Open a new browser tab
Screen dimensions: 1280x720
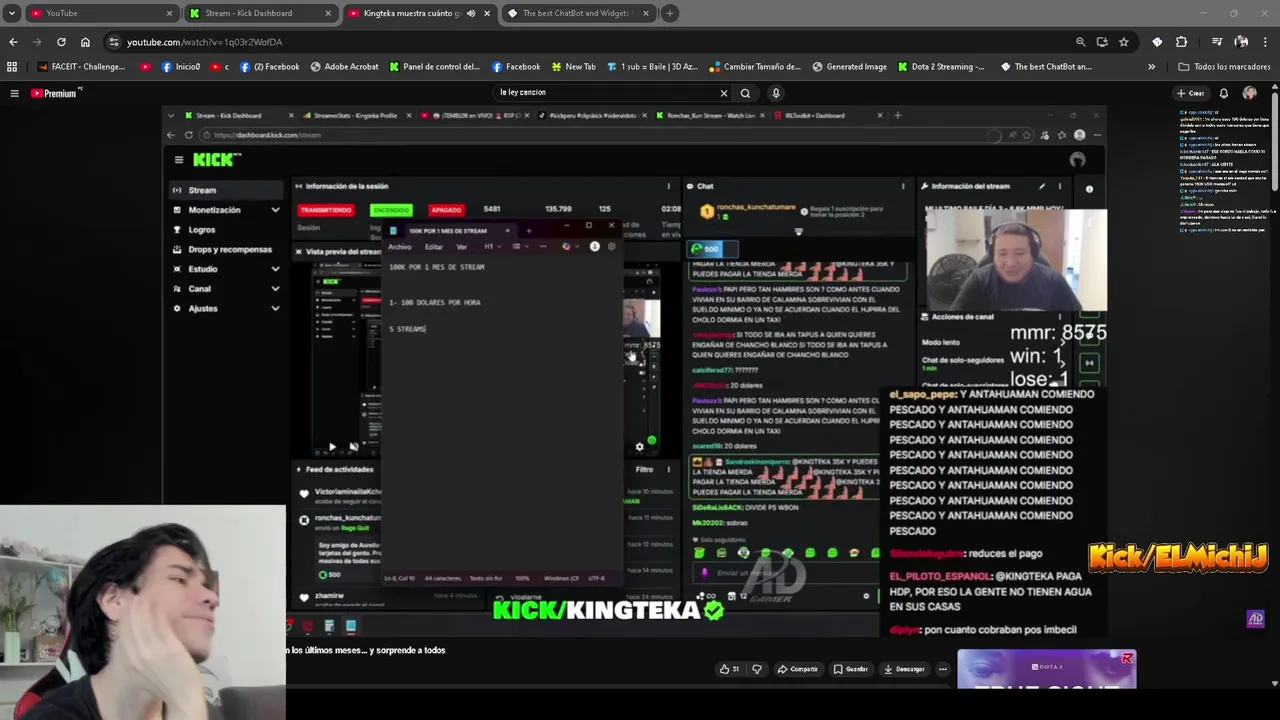point(670,13)
